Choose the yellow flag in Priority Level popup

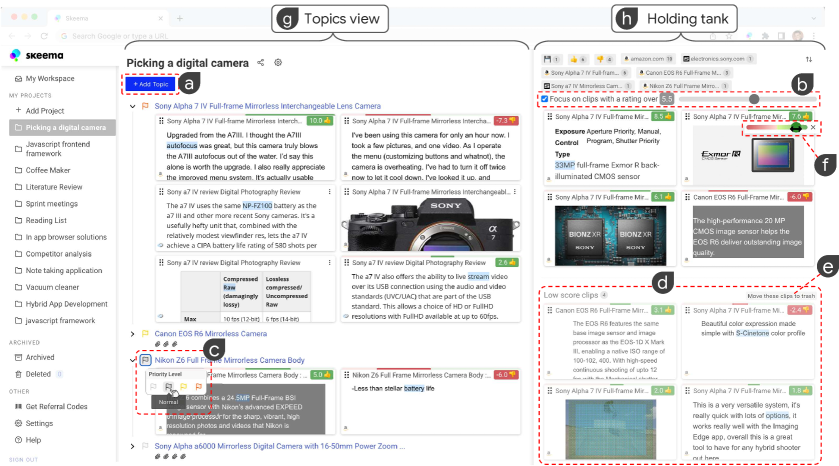point(184,386)
